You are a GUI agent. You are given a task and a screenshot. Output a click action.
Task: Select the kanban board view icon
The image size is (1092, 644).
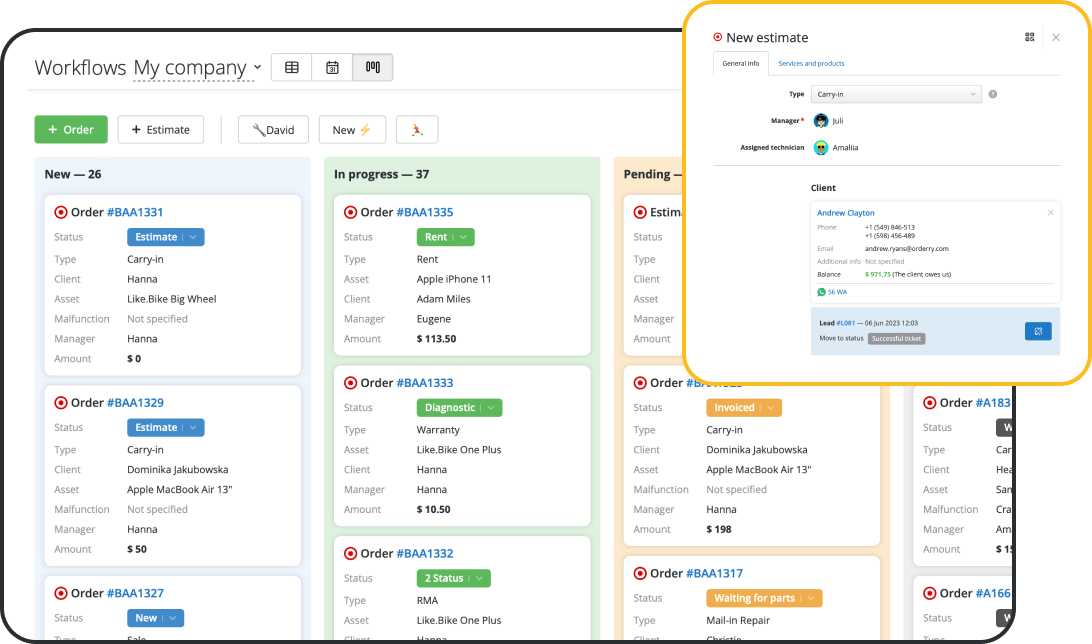click(x=371, y=67)
